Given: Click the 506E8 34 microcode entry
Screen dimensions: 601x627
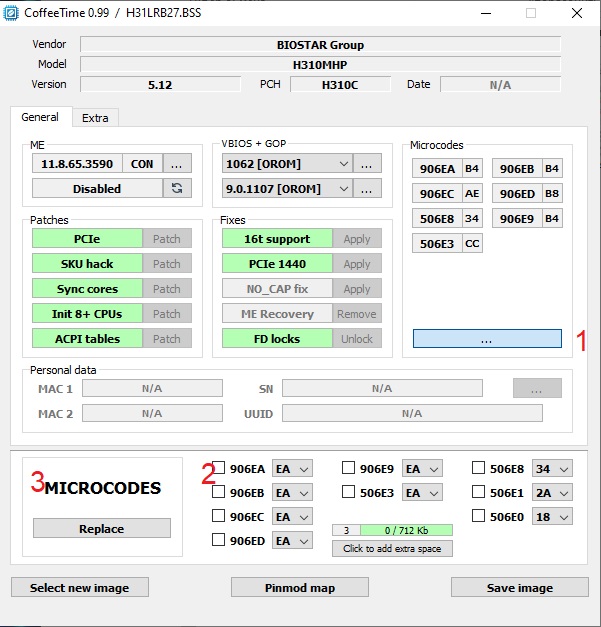Looking at the screenshot, I should tap(447, 218).
